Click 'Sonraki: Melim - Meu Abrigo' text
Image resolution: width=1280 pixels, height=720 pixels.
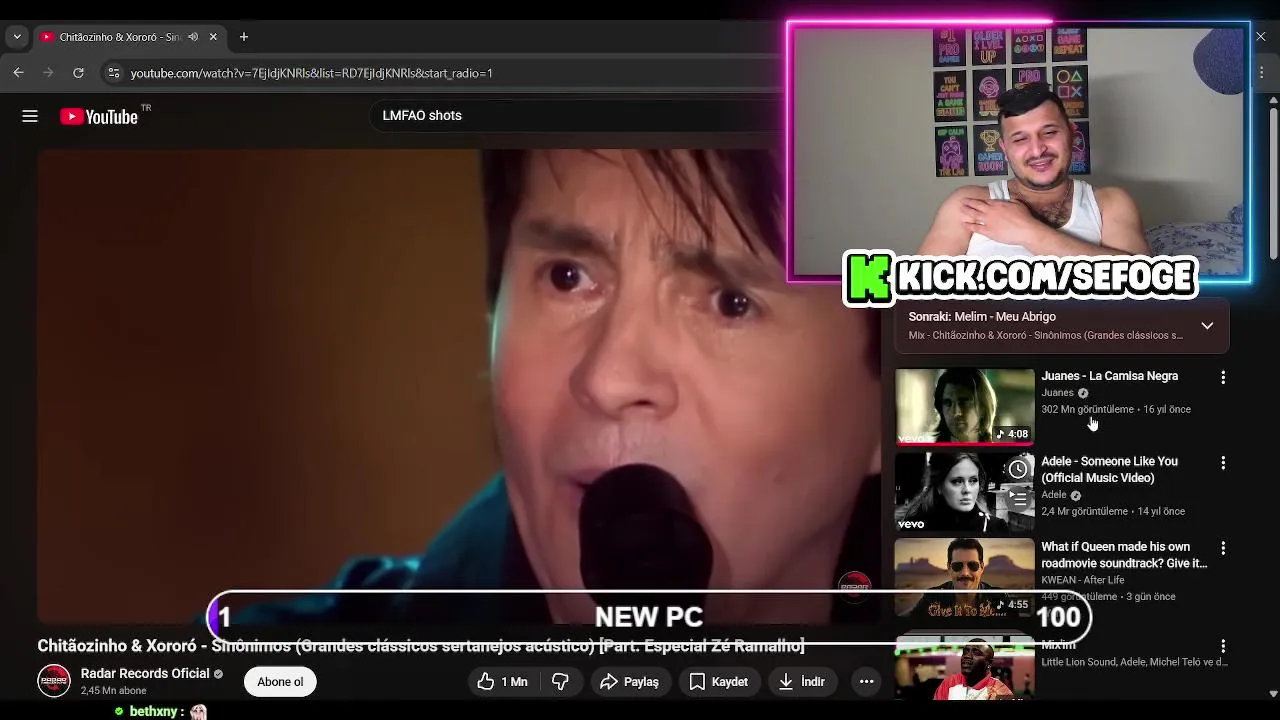tap(982, 317)
